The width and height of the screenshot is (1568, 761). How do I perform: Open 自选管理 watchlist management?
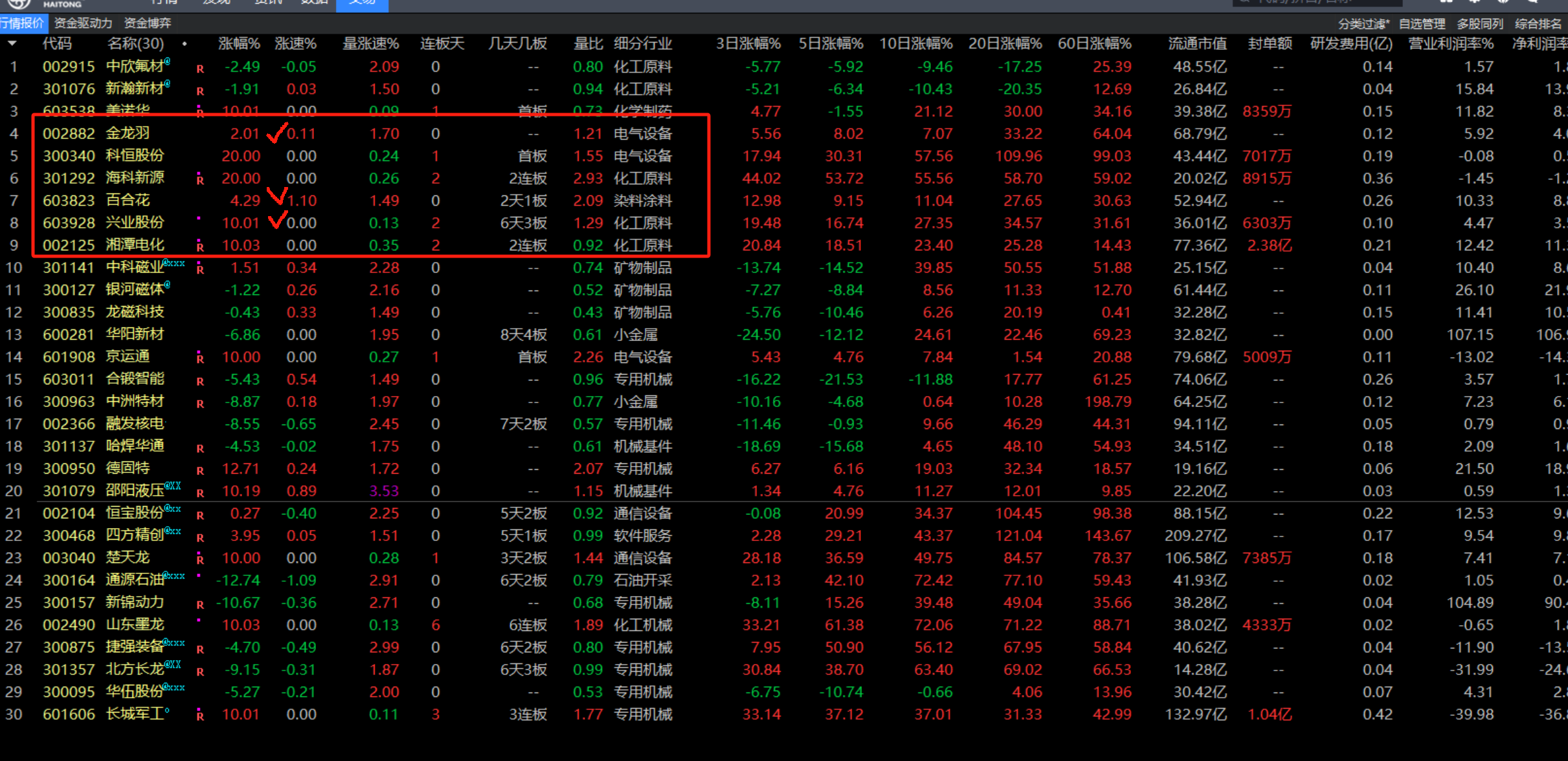(x=1422, y=24)
